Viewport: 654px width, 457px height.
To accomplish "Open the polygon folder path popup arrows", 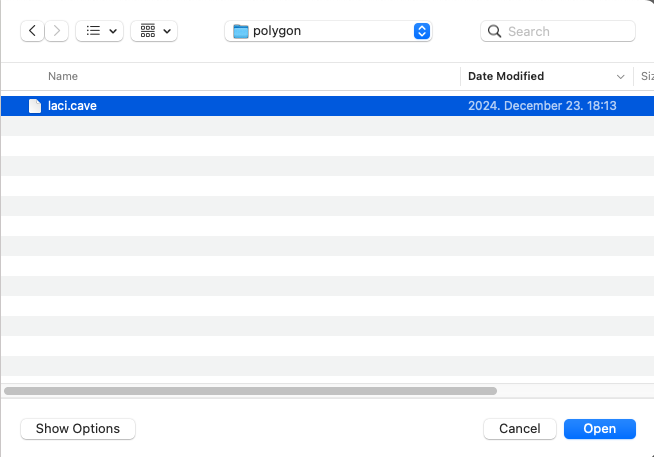I will point(421,31).
